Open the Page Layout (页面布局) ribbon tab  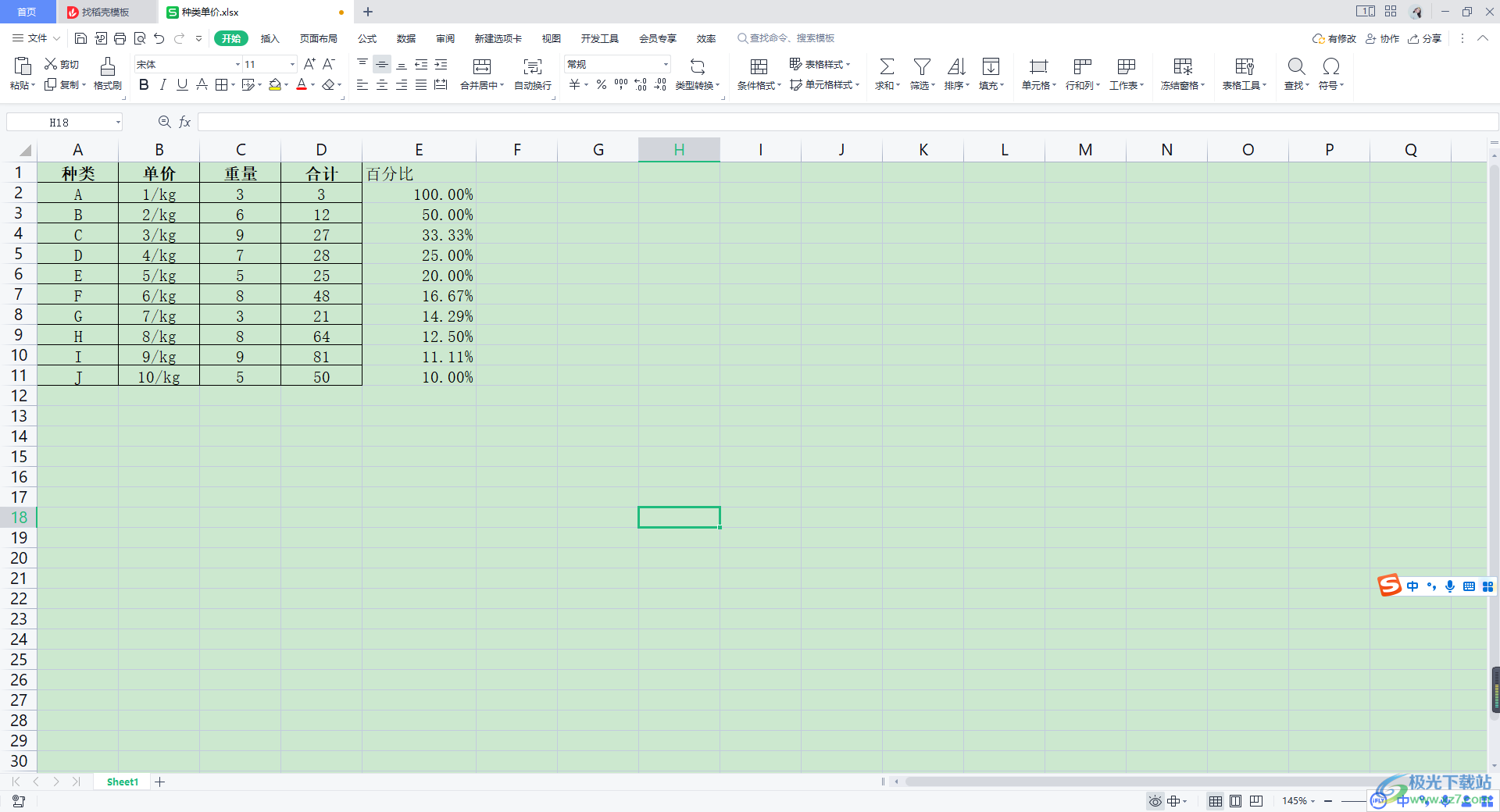click(x=318, y=38)
